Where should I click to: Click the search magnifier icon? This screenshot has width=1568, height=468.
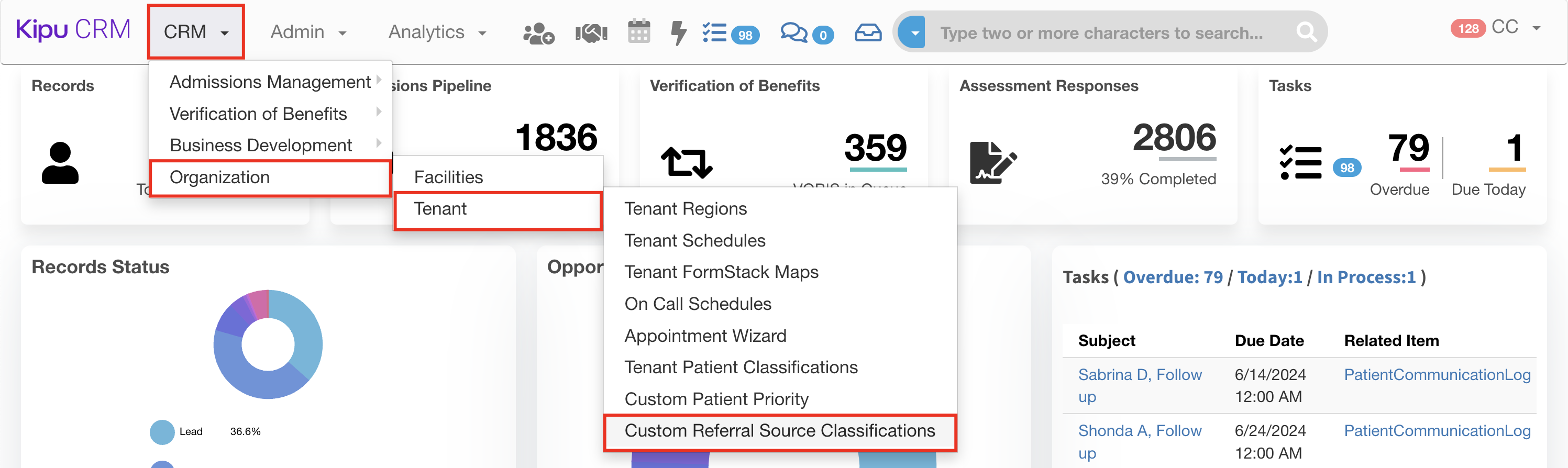(1305, 31)
